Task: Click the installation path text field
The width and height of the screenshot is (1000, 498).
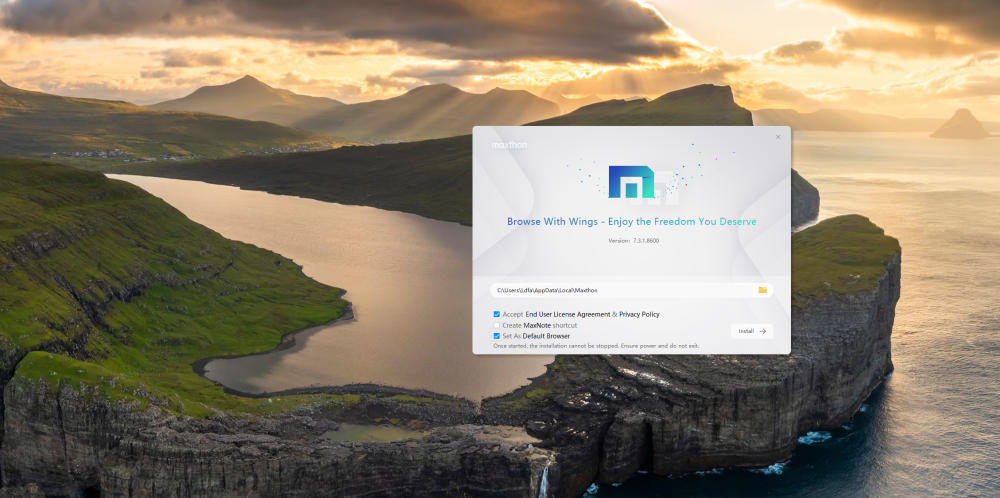Action: [620, 290]
